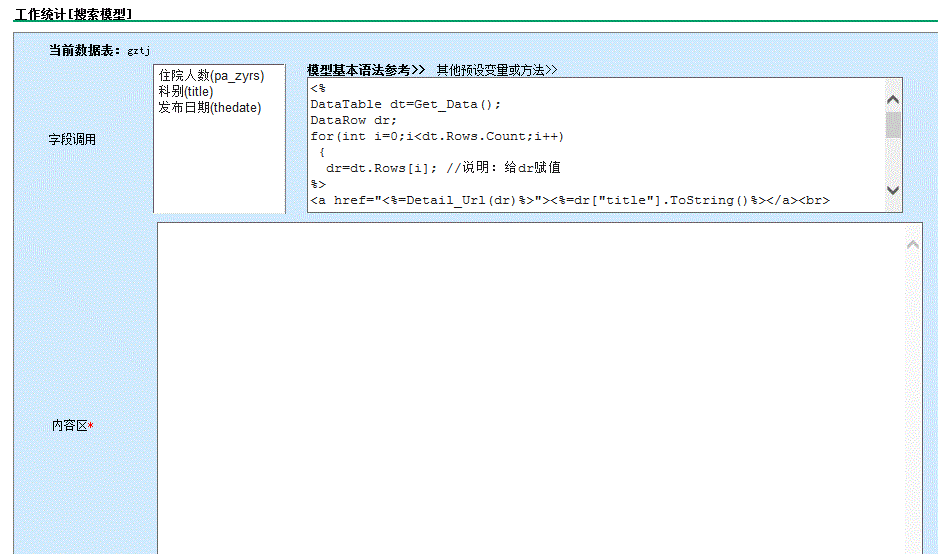Click the 工作统计[搜索模型] page title

coord(73,14)
